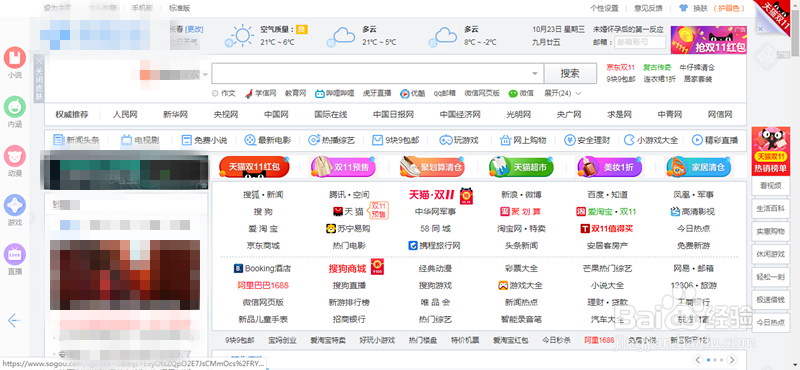The width and height of the screenshot is (800, 370).
Task: Click the 新闻头条 newspaper icon
Action: (x=59, y=140)
